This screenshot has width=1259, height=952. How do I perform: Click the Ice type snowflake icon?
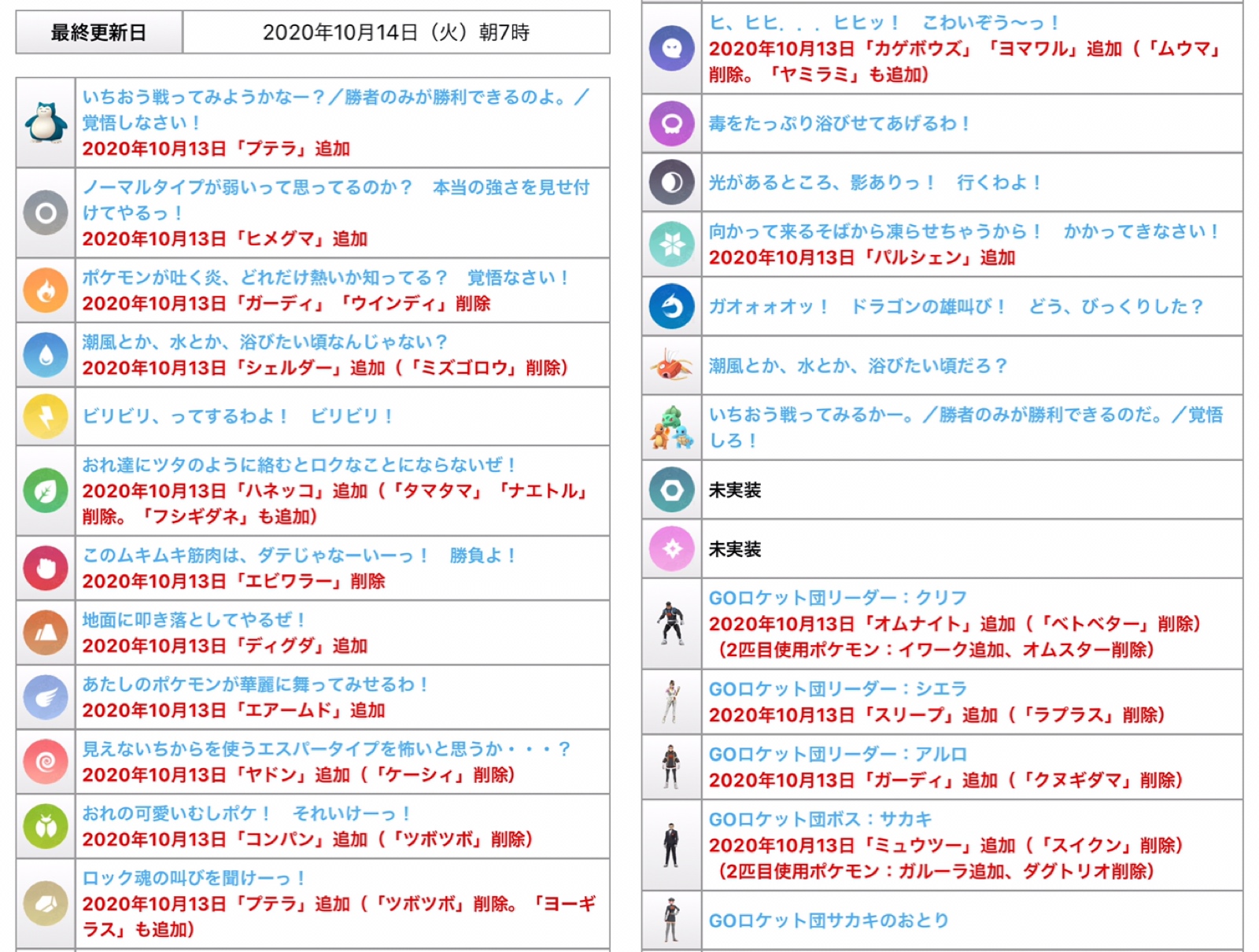(x=671, y=244)
